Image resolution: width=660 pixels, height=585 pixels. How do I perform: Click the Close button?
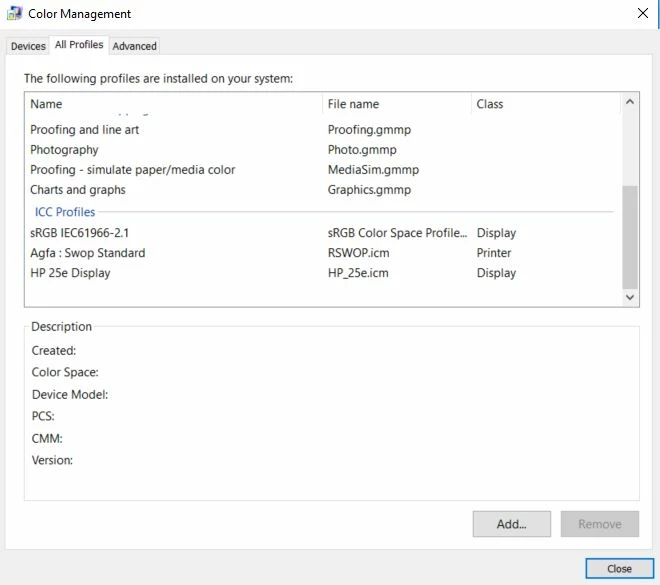[620, 569]
